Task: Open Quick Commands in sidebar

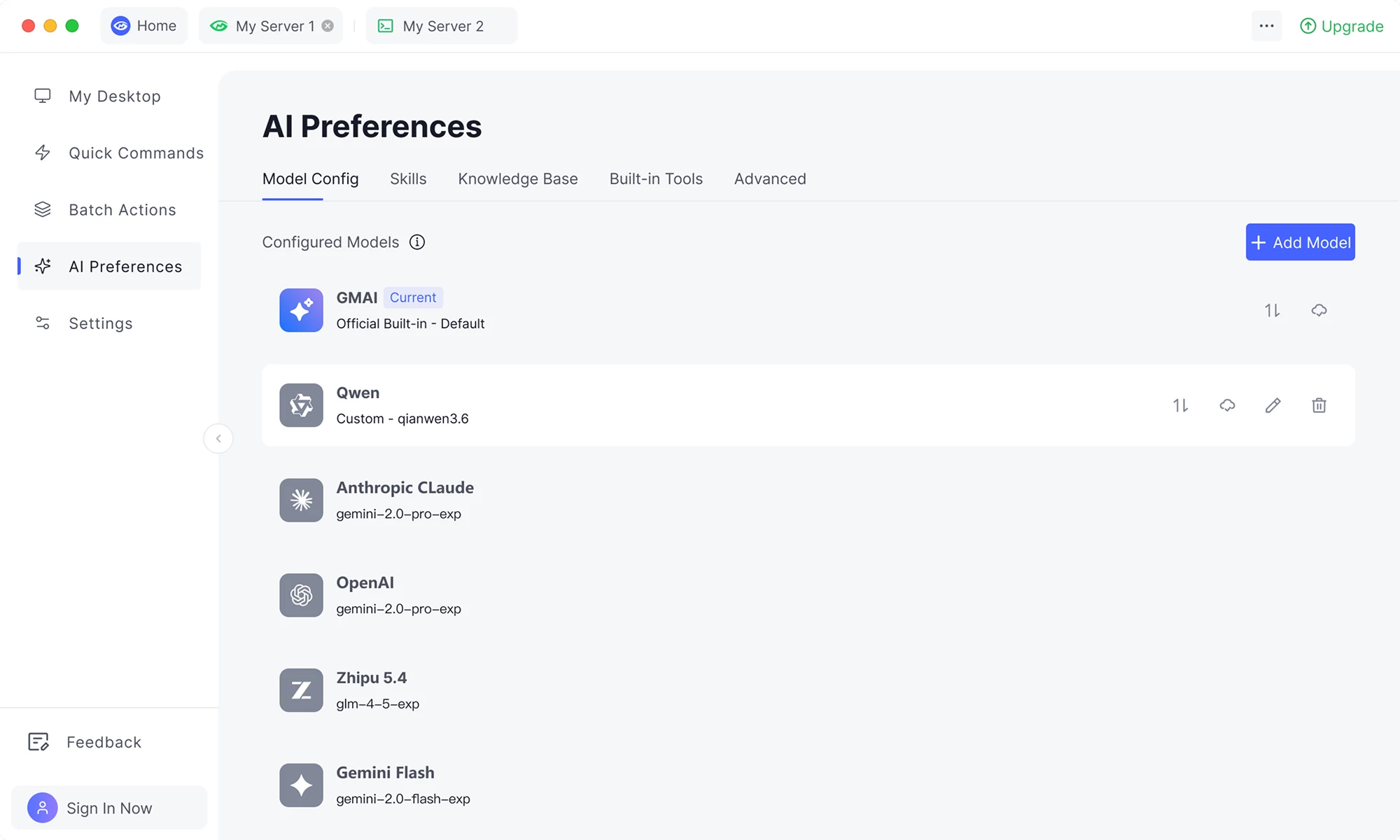Action: coord(109,153)
